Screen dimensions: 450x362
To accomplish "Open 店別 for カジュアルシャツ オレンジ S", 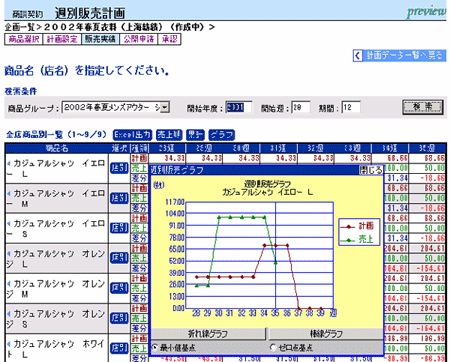I will 119,318.
